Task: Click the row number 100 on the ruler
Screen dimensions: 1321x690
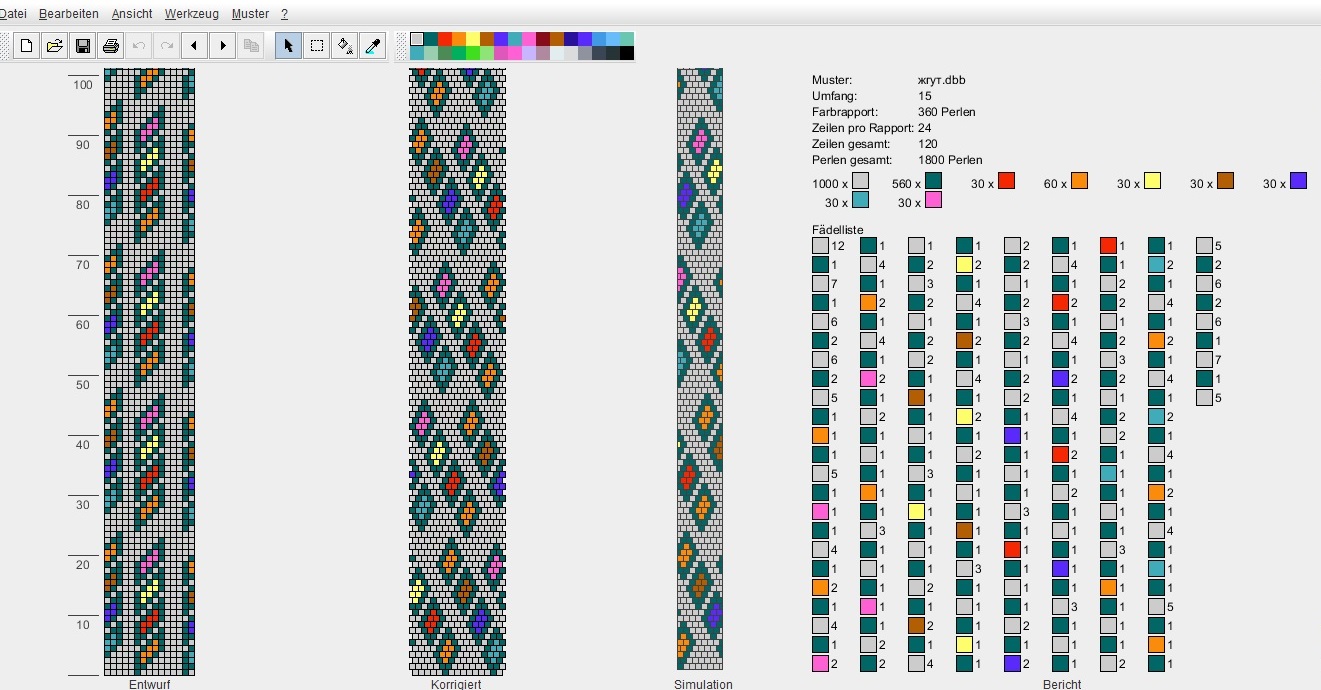Action: (82, 85)
